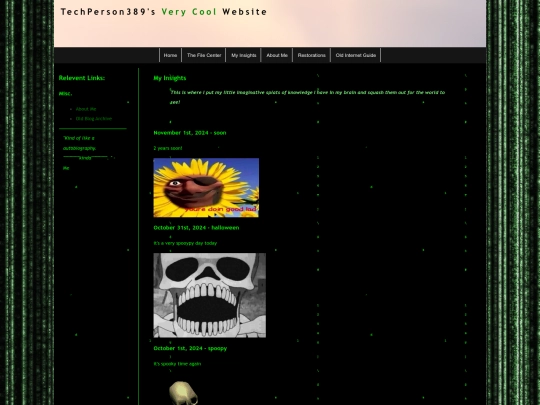Click the 'Misc.' sidebar subheading
Screen dimensions: 540x405
[x=65, y=93]
